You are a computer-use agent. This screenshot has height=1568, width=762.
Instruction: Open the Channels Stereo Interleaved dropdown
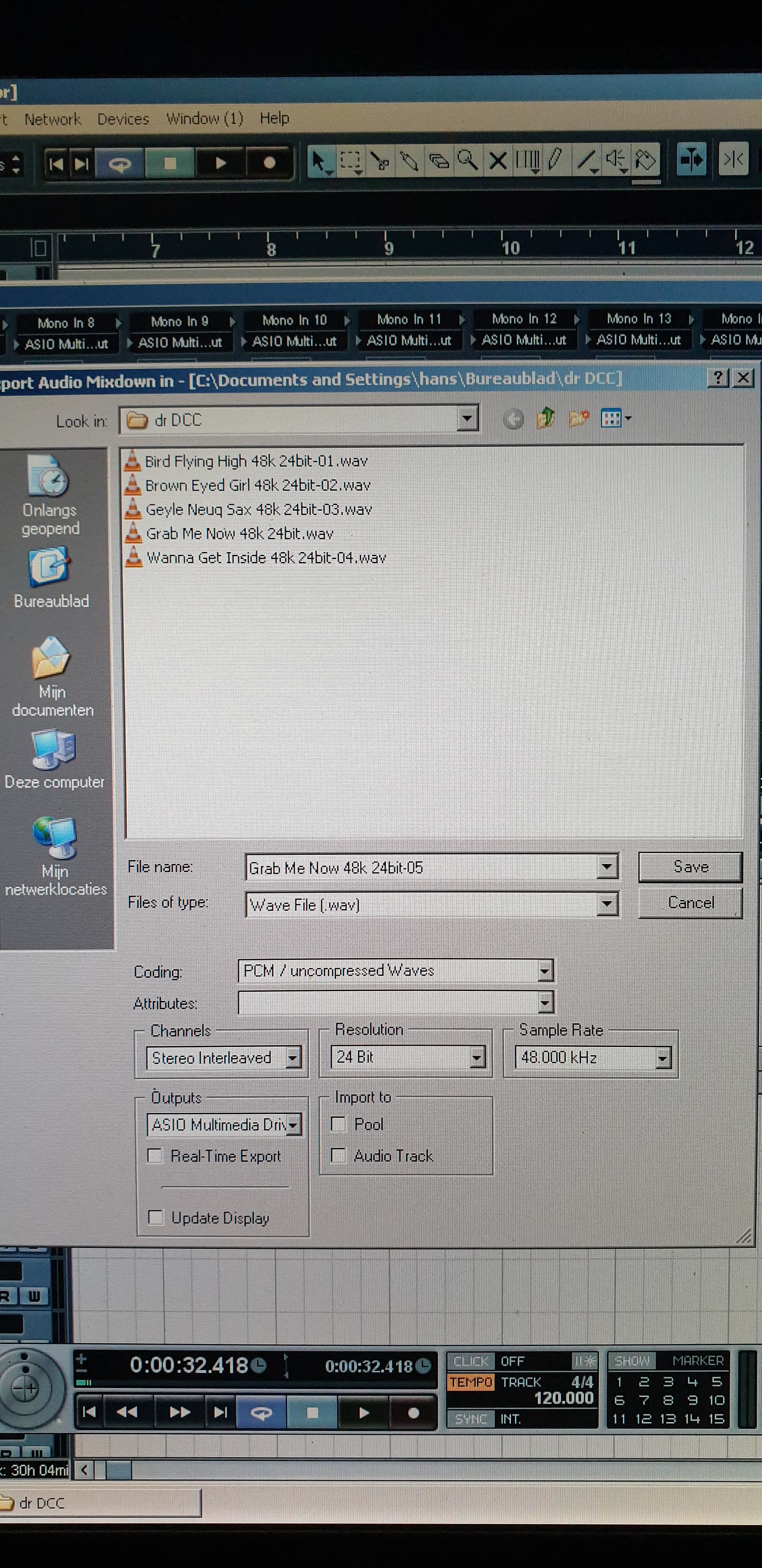(x=293, y=1058)
